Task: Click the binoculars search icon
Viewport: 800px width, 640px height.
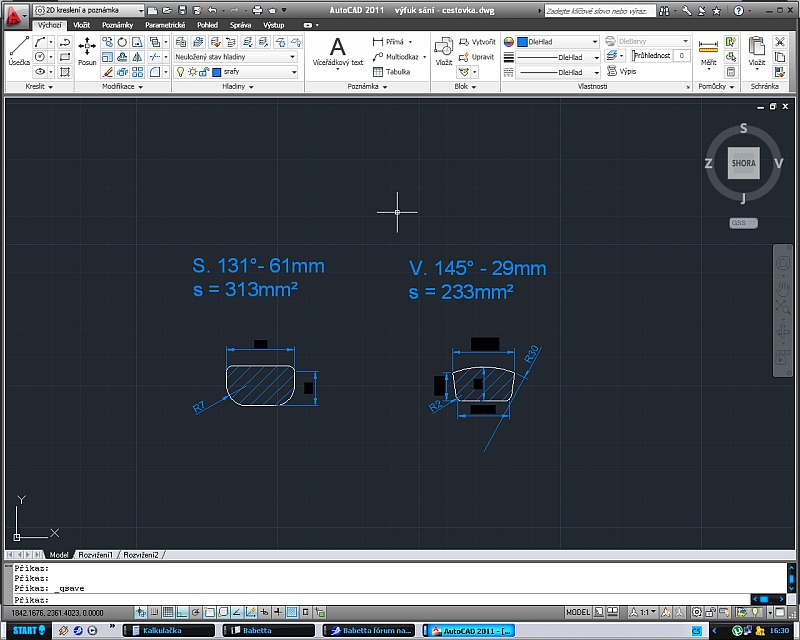Action: [664, 11]
